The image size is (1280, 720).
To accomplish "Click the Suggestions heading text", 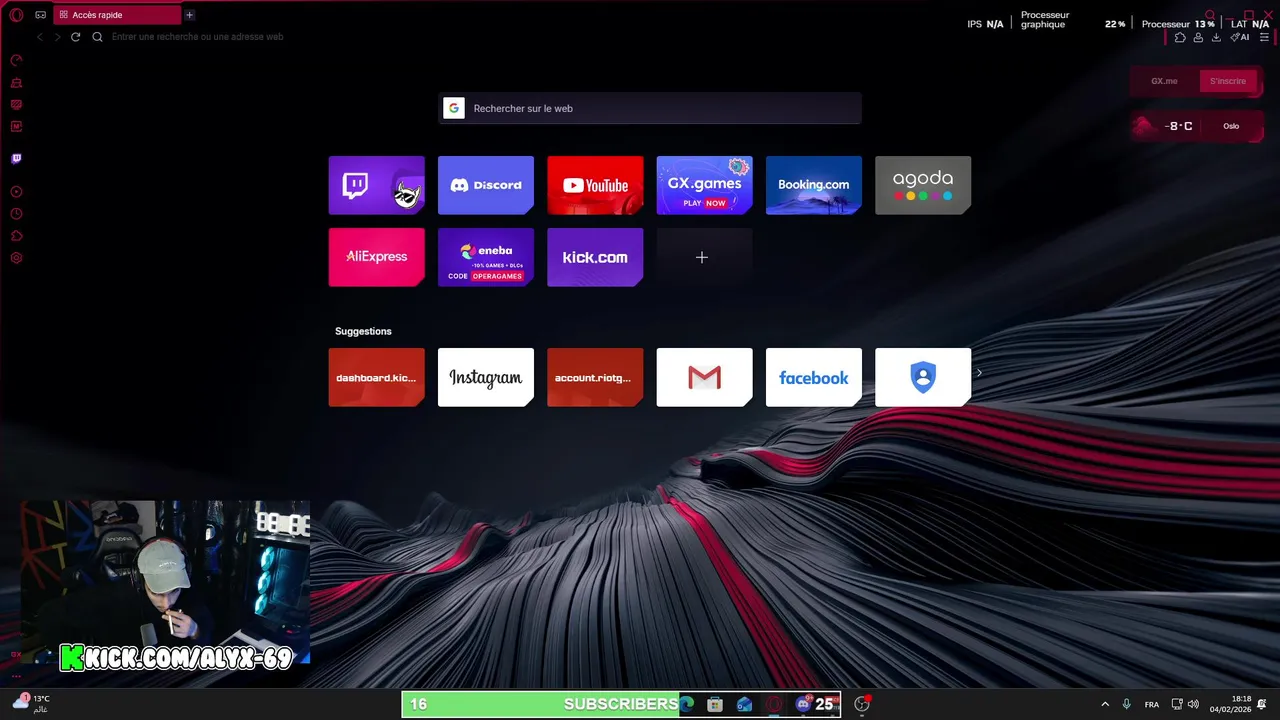I will tap(363, 331).
